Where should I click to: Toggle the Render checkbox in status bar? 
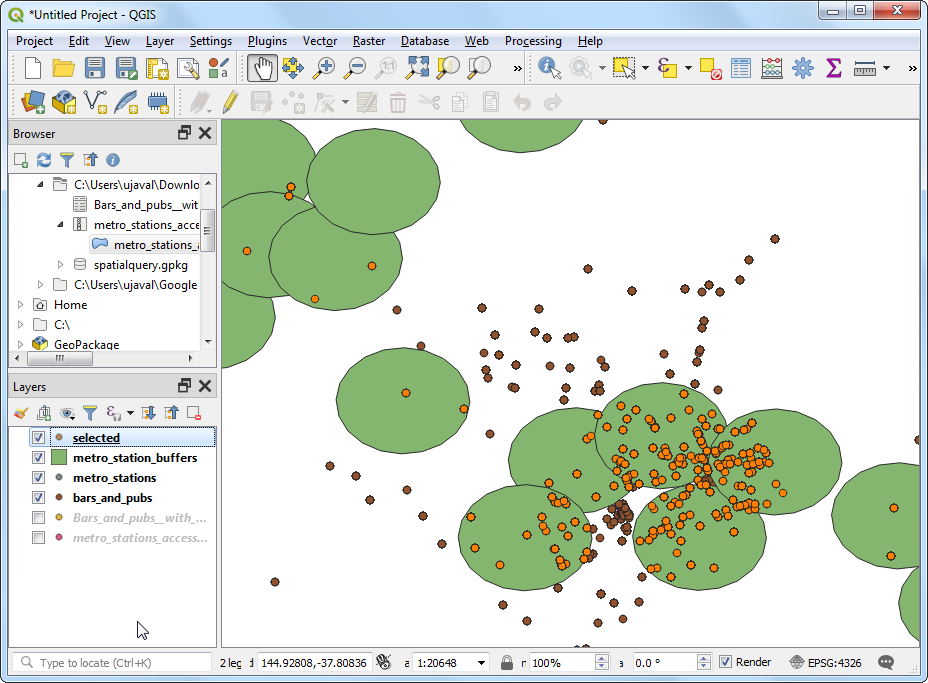point(726,662)
